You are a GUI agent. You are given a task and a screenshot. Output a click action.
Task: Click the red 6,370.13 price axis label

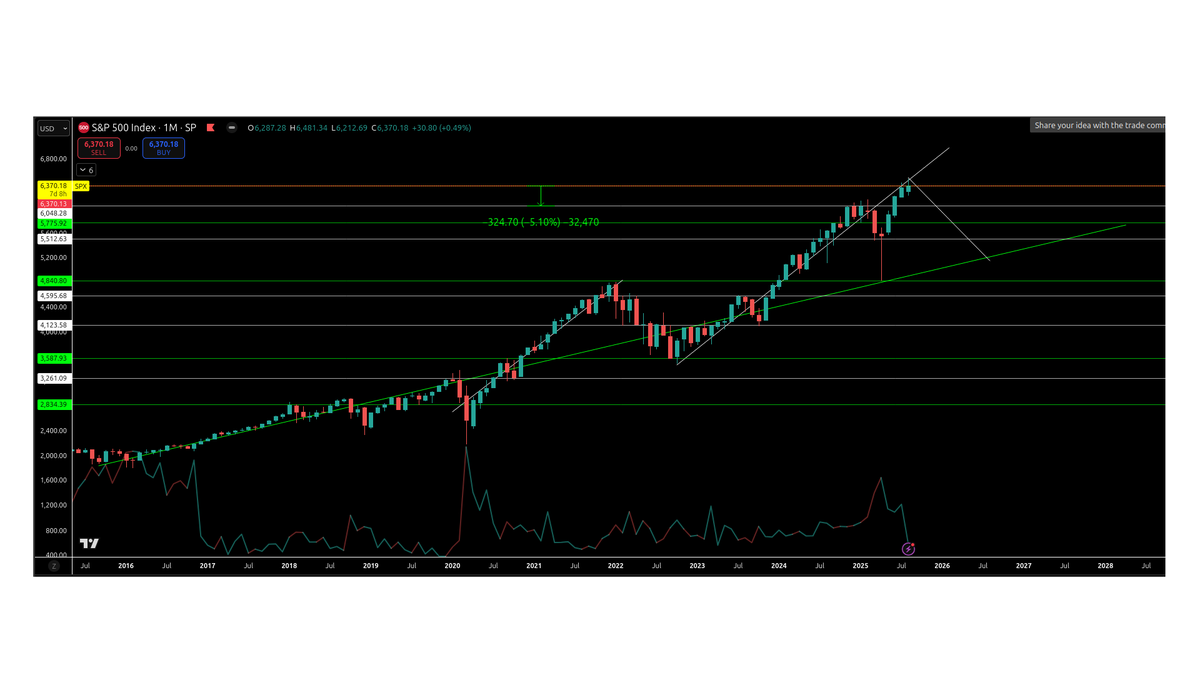tap(53, 203)
